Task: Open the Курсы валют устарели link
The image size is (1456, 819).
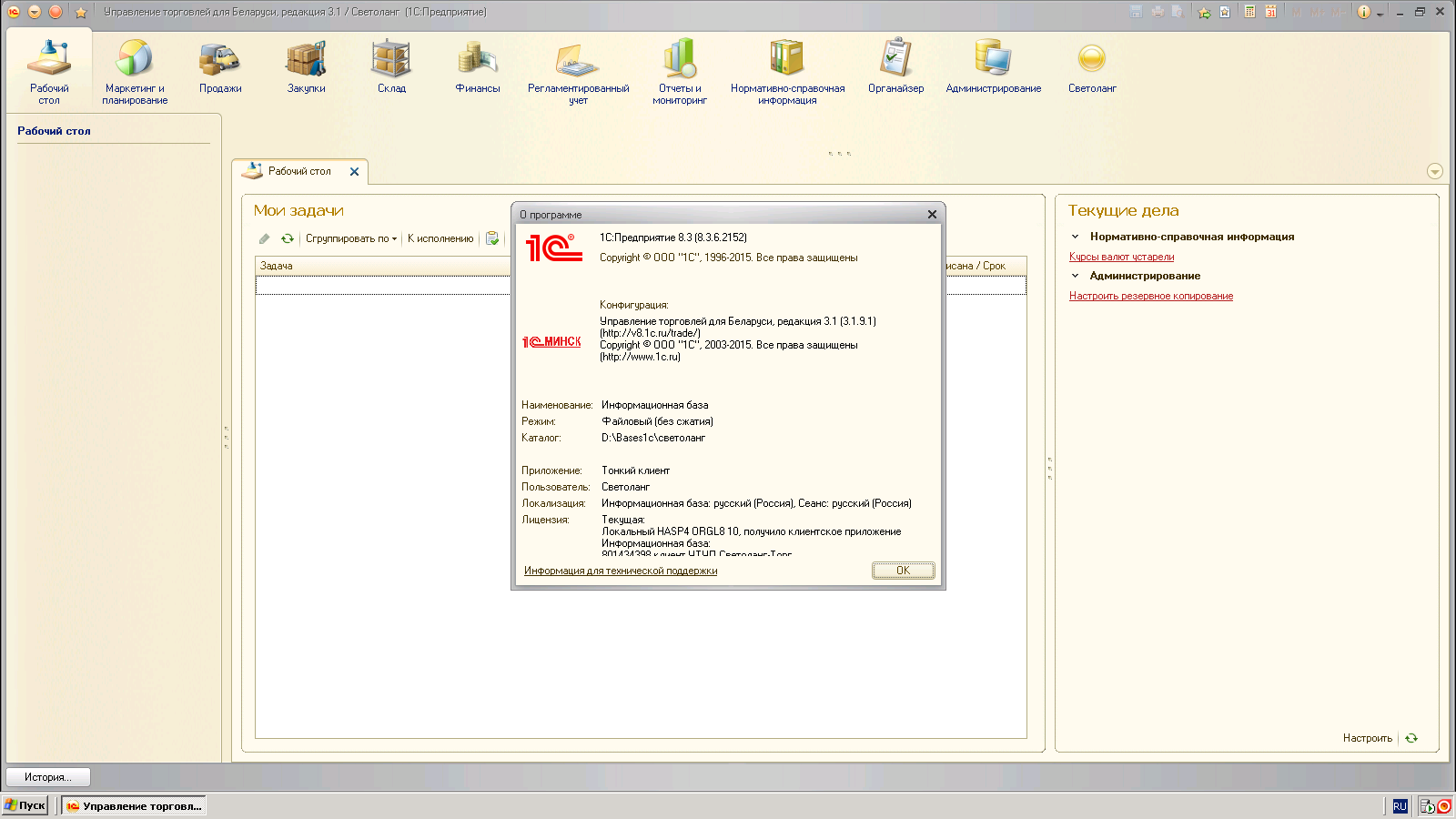Action: coord(1121,257)
